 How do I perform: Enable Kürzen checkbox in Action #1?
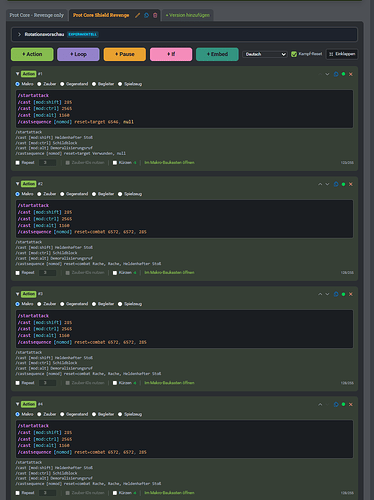click(x=115, y=163)
